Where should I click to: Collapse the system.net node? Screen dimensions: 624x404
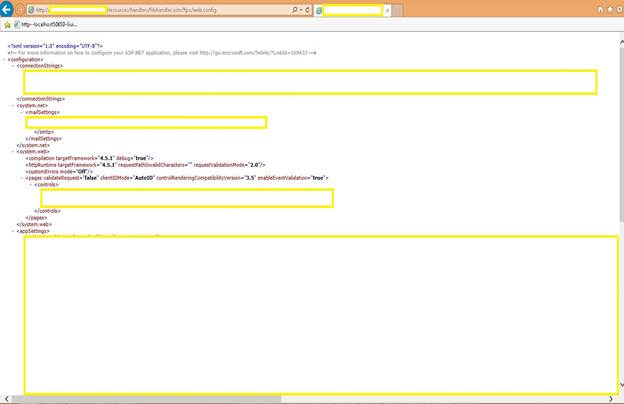13,105
